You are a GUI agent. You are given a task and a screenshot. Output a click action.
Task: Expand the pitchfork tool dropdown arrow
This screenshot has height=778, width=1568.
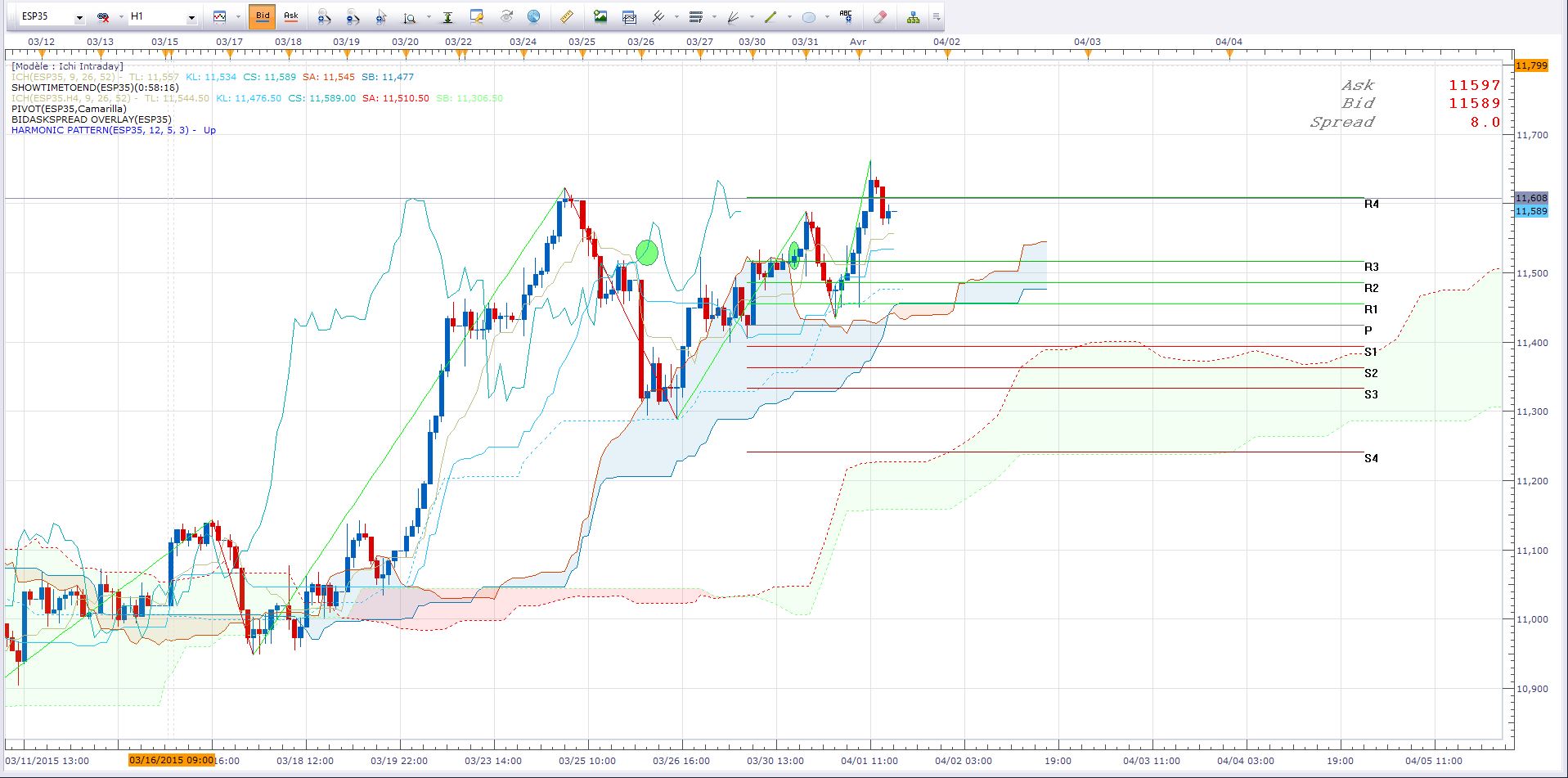tap(676, 17)
